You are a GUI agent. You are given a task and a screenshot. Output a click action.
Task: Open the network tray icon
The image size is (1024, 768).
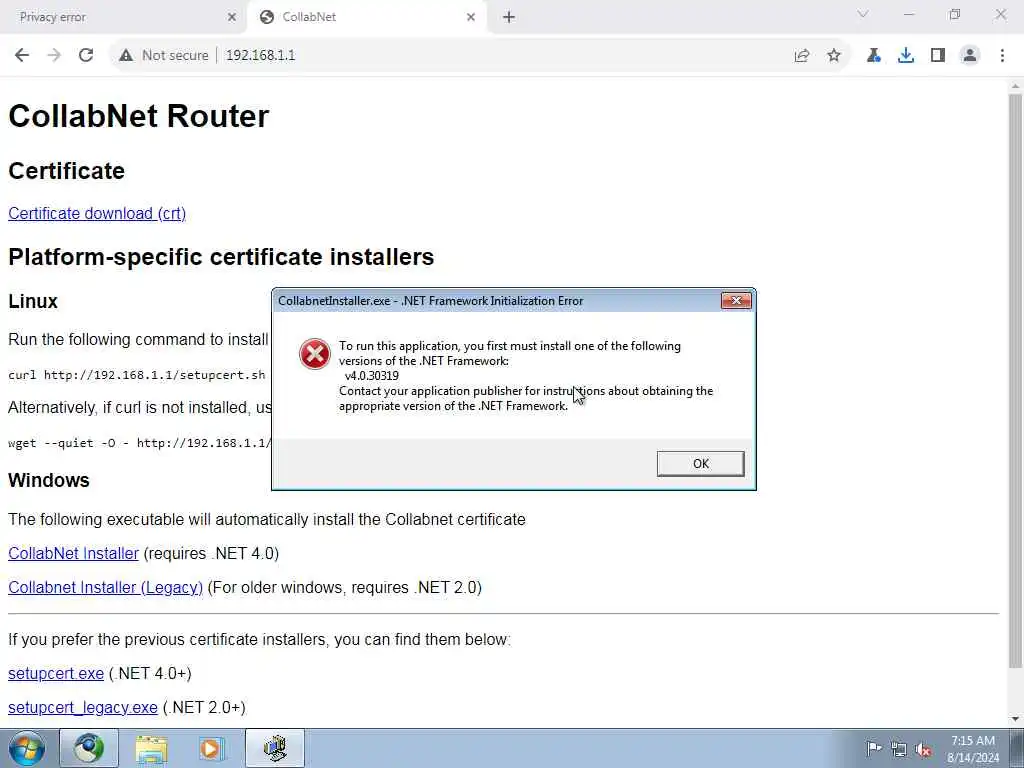click(x=899, y=749)
